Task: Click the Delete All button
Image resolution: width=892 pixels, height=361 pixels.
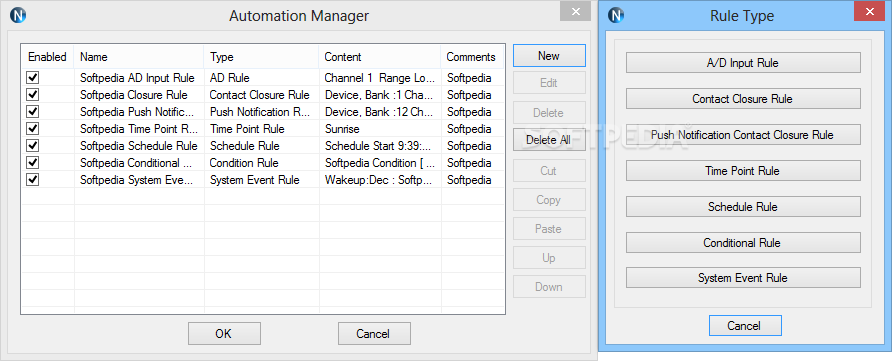Action: click(x=549, y=140)
